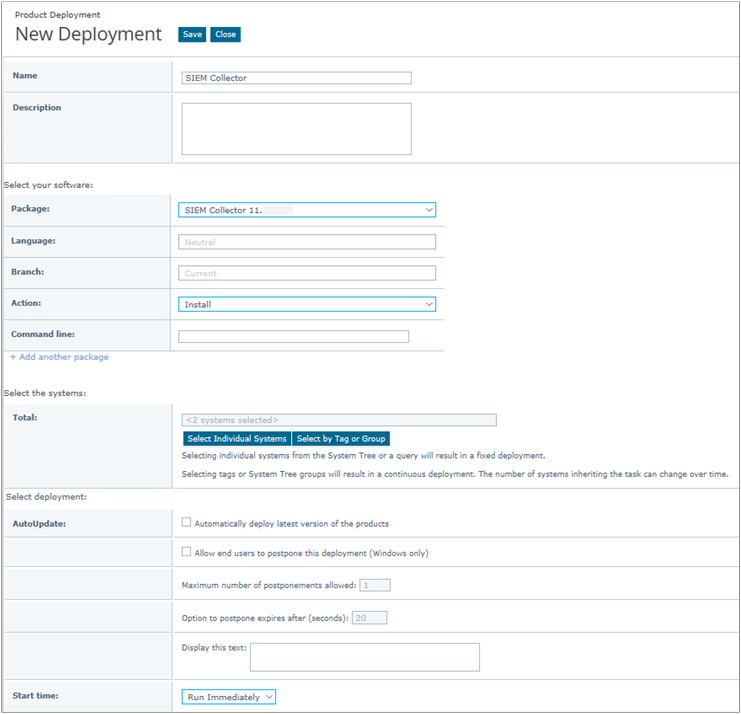This screenshot has width=741, height=714.
Task: Click the Select your software label
Action: coord(48,185)
